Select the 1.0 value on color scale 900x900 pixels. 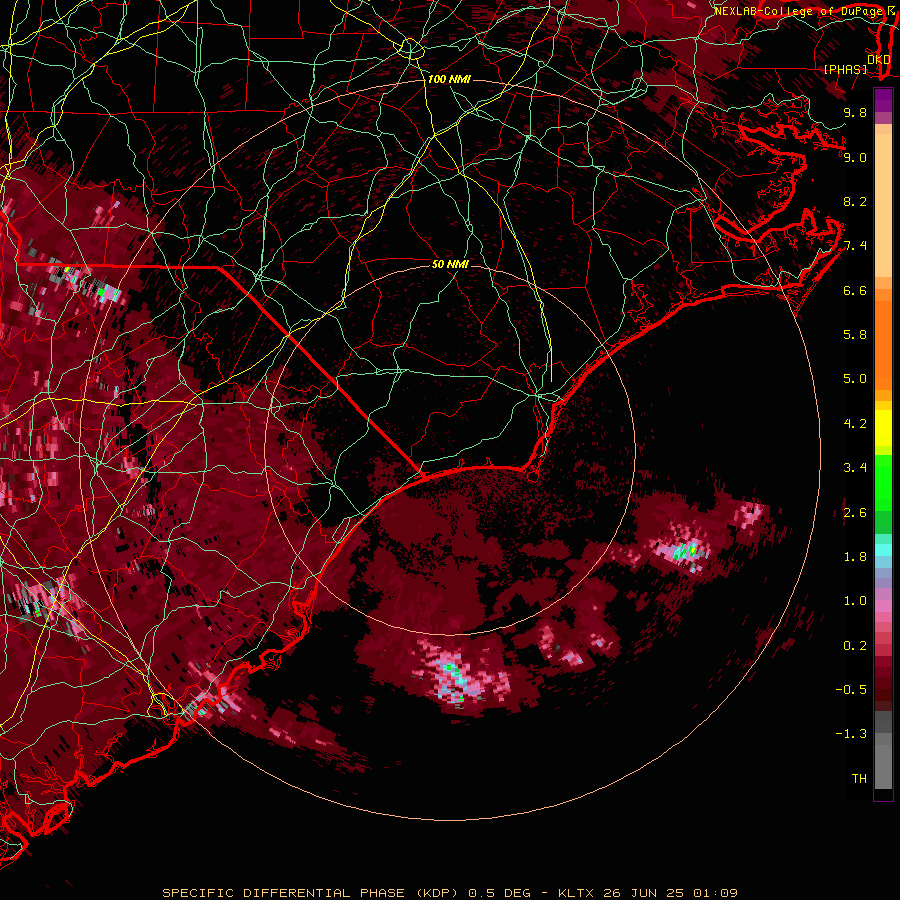tap(855, 601)
